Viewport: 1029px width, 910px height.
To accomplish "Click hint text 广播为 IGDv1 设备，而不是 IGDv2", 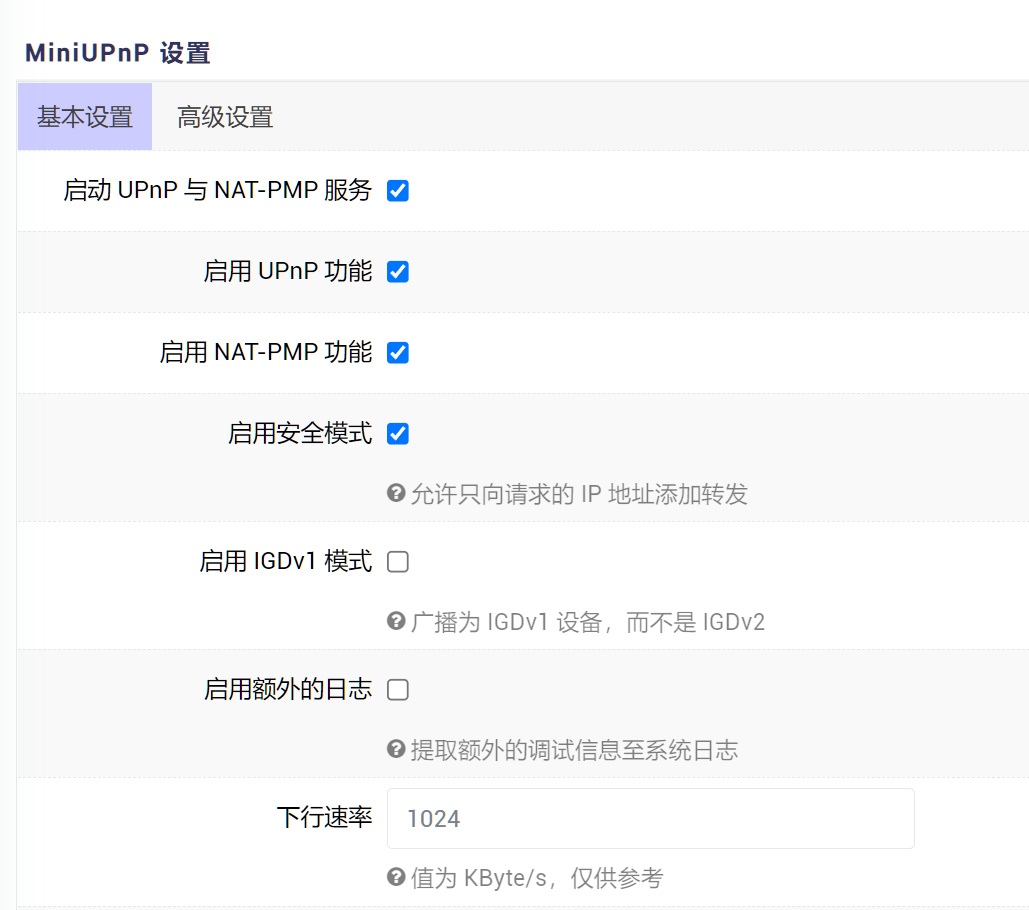I will [x=588, y=621].
